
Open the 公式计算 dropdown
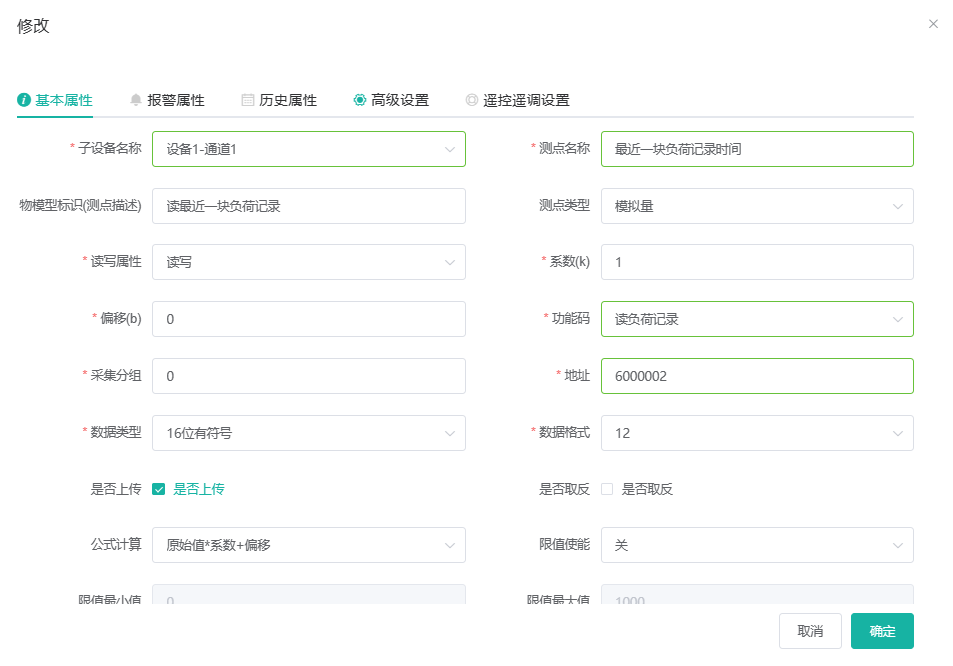coord(309,545)
